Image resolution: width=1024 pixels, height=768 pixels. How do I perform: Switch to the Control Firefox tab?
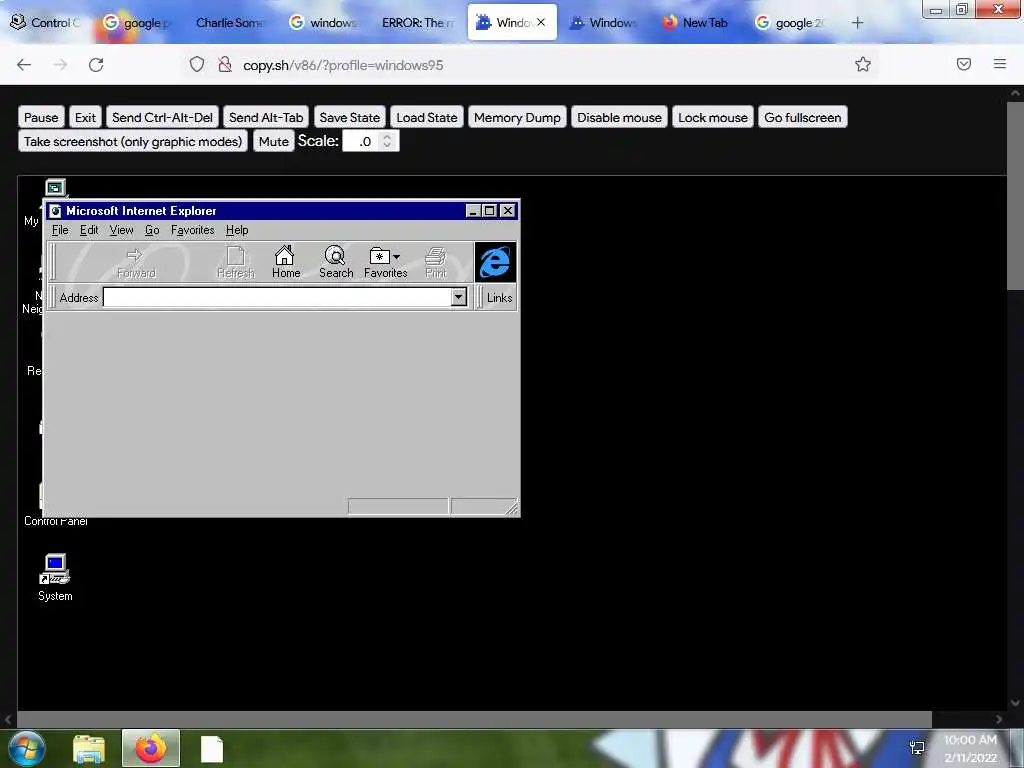coord(45,23)
